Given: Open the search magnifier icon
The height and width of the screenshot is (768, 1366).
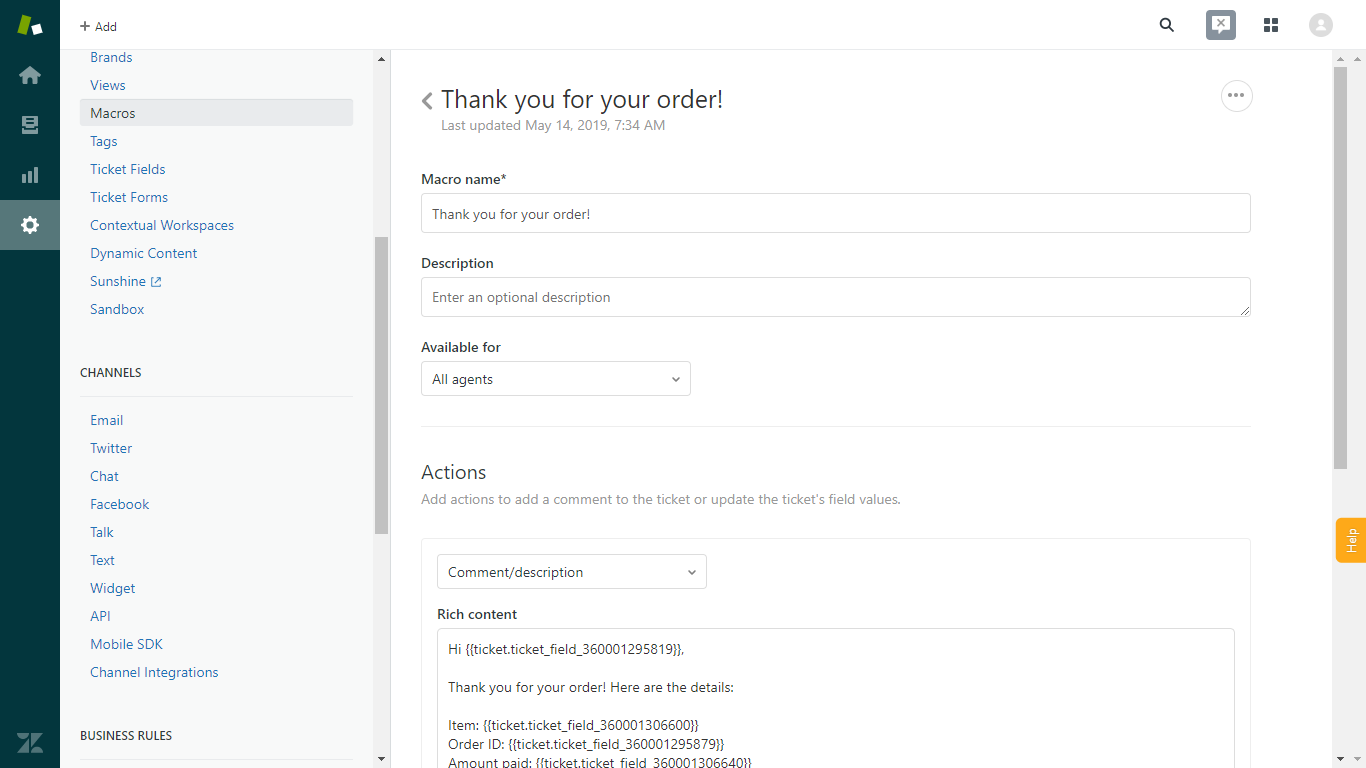Looking at the screenshot, I should point(1167,25).
